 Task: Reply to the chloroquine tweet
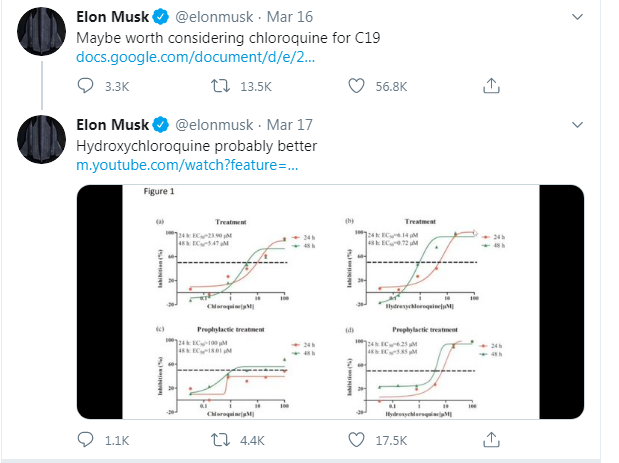[x=86, y=87]
